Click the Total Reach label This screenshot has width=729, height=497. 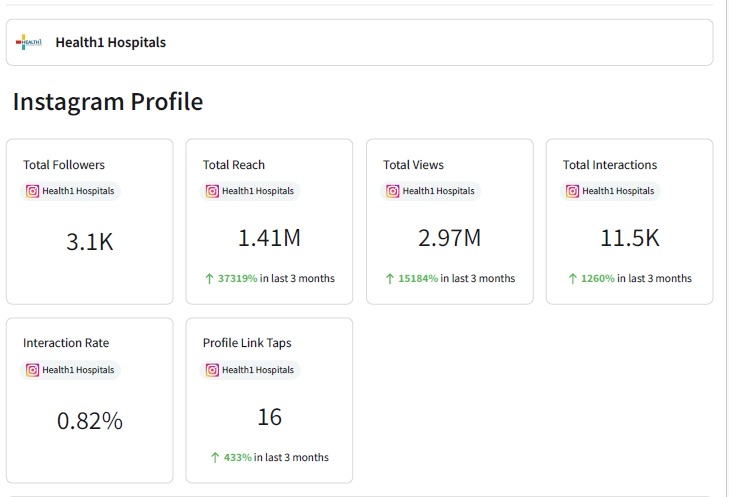233,165
